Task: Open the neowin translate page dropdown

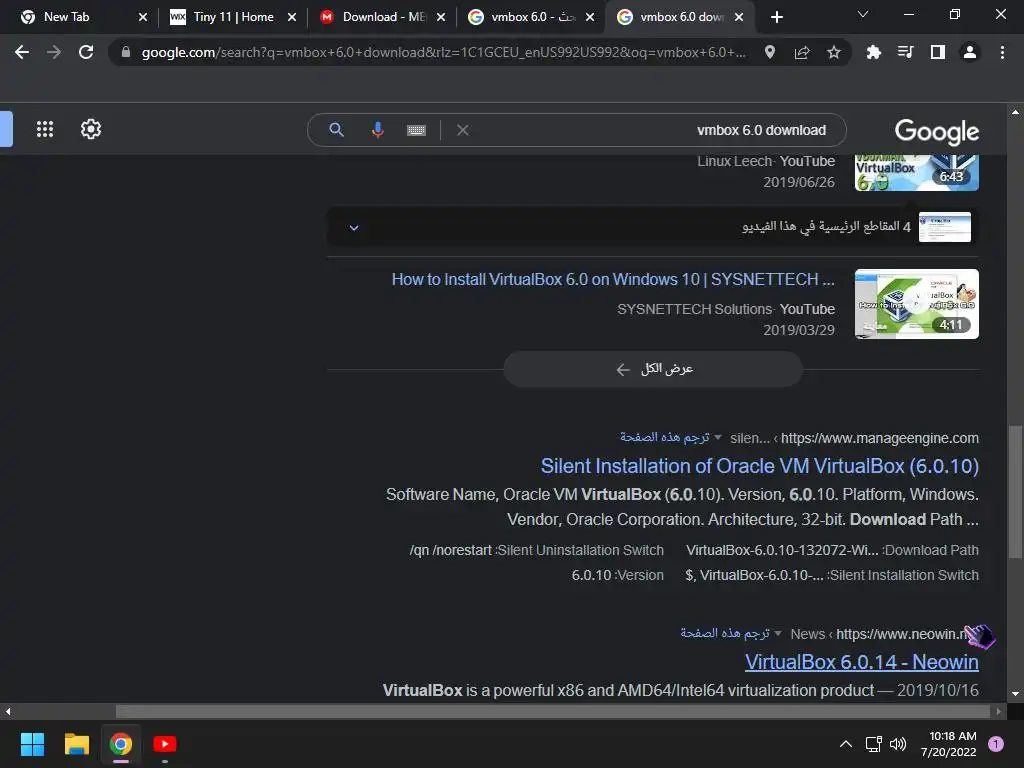Action: pyautogui.click(x=778, y=633)
